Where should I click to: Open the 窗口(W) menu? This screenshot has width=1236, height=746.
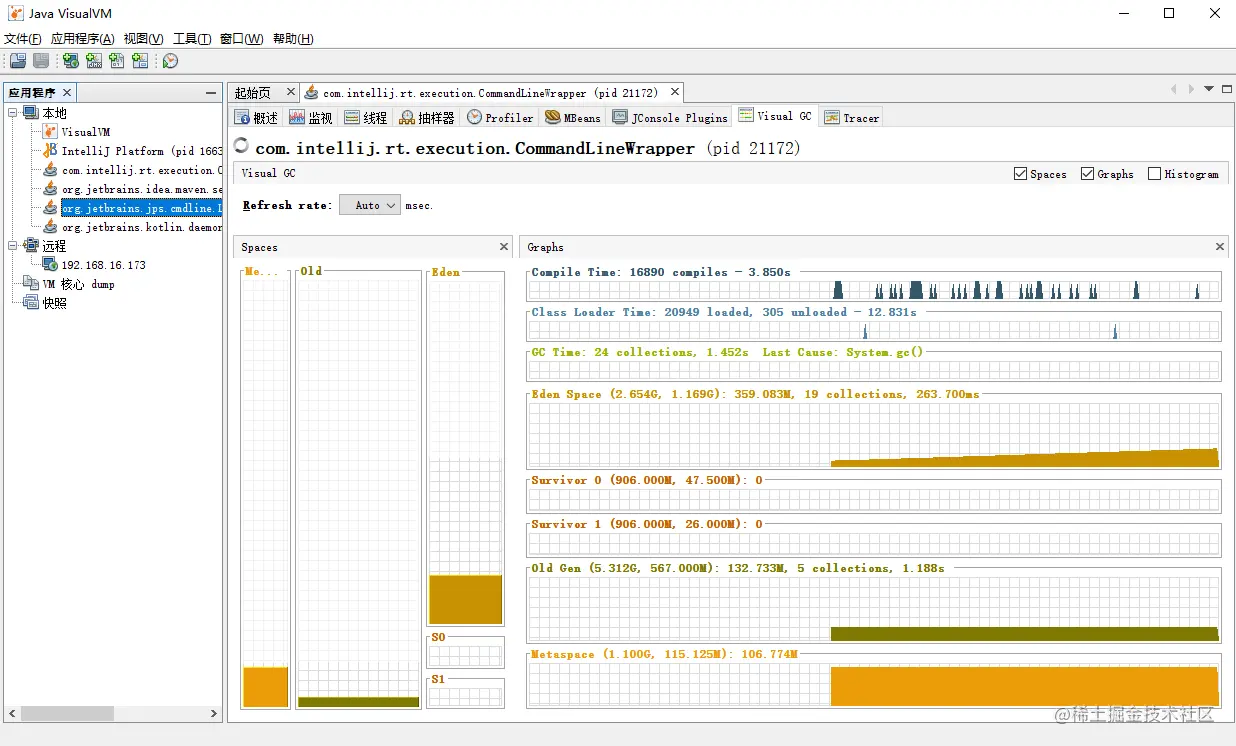coord(241,39)
